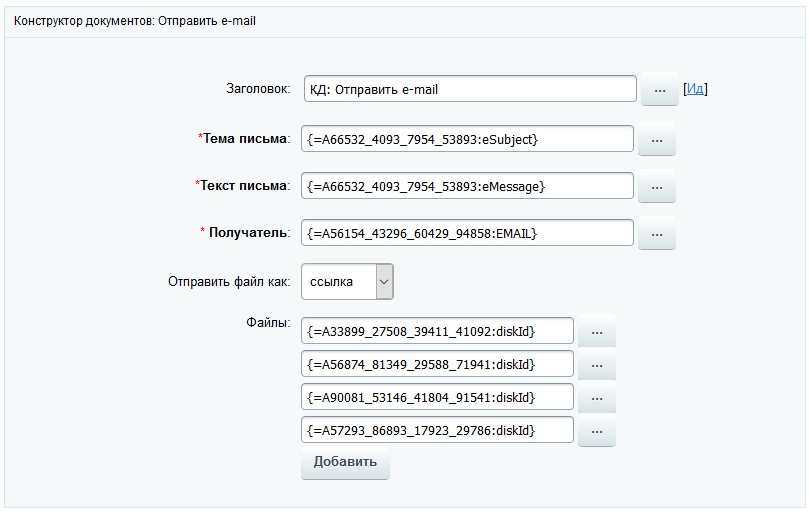This screenshot has height=512, width=809.
Task: Click the ellipsis button beside Получатель field
Action: pyautogui.click(x=656, y=234)
